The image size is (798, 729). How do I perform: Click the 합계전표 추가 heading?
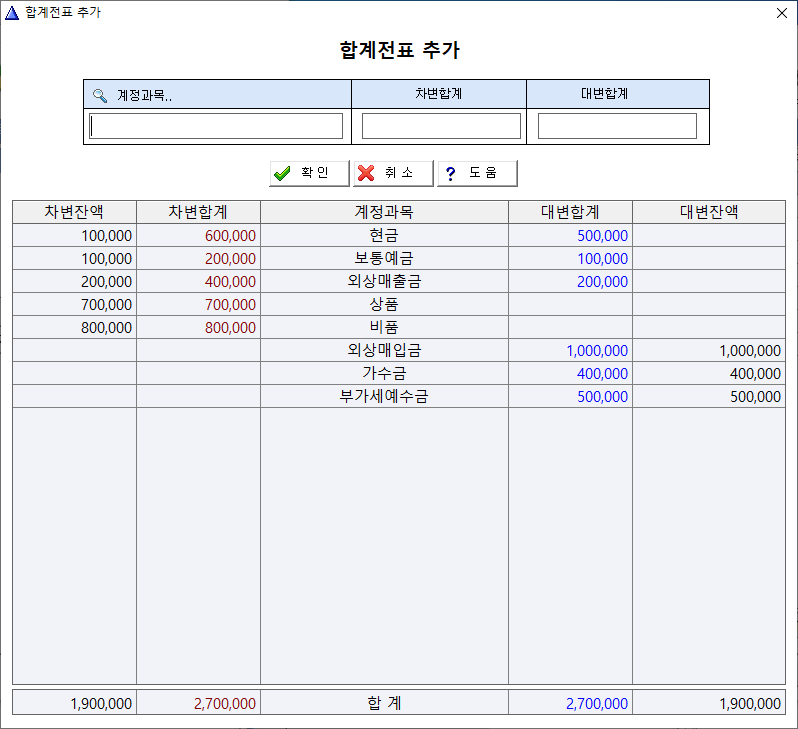tap(400, 50)
